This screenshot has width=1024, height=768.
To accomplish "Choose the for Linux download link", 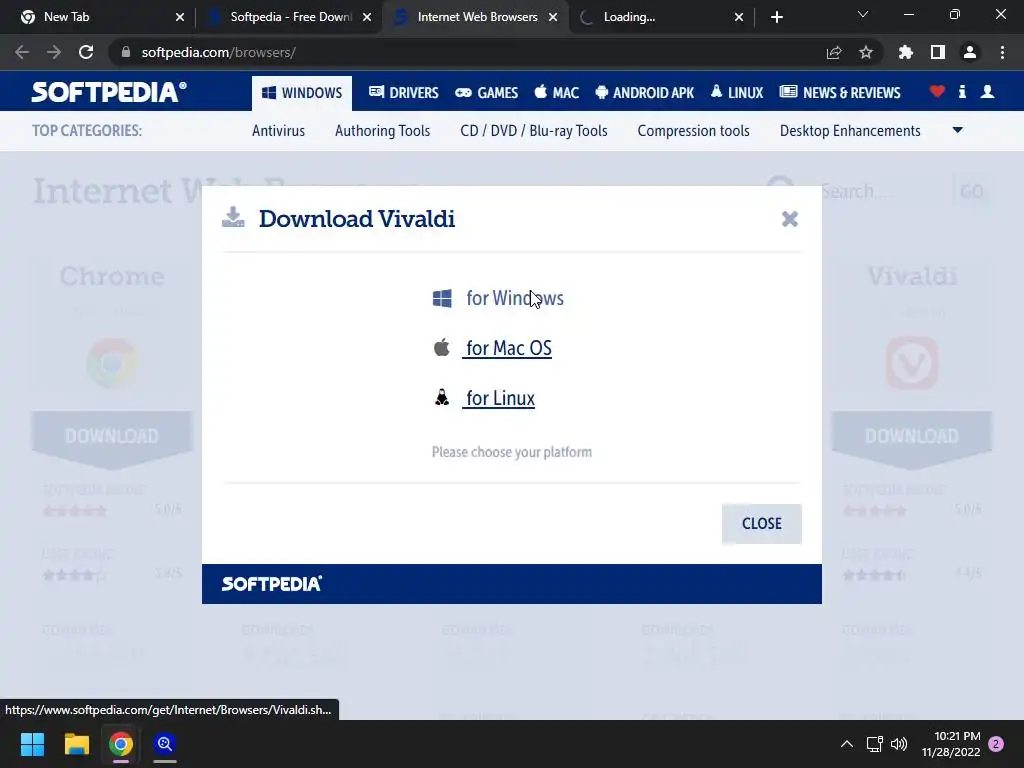I will (500, 398).
